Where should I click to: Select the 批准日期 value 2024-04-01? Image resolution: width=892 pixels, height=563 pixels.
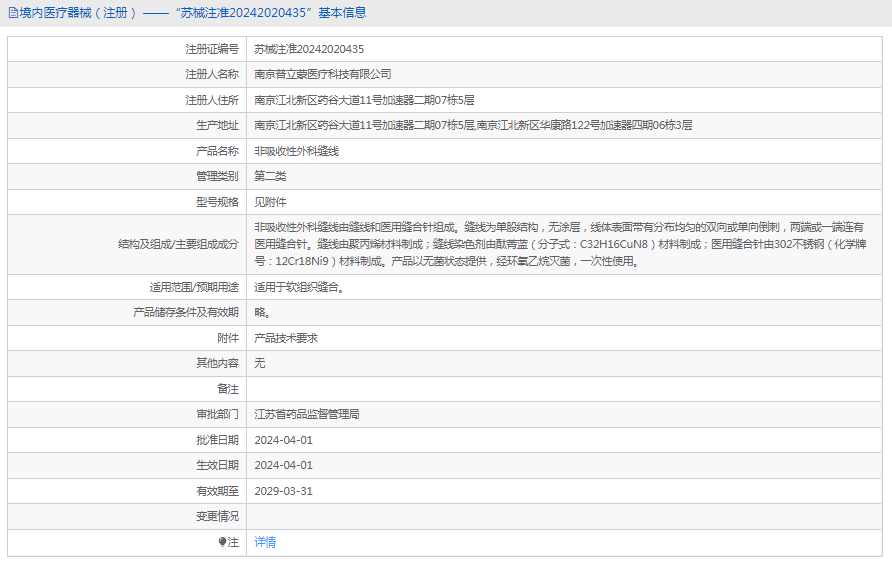tap(283, 440)
